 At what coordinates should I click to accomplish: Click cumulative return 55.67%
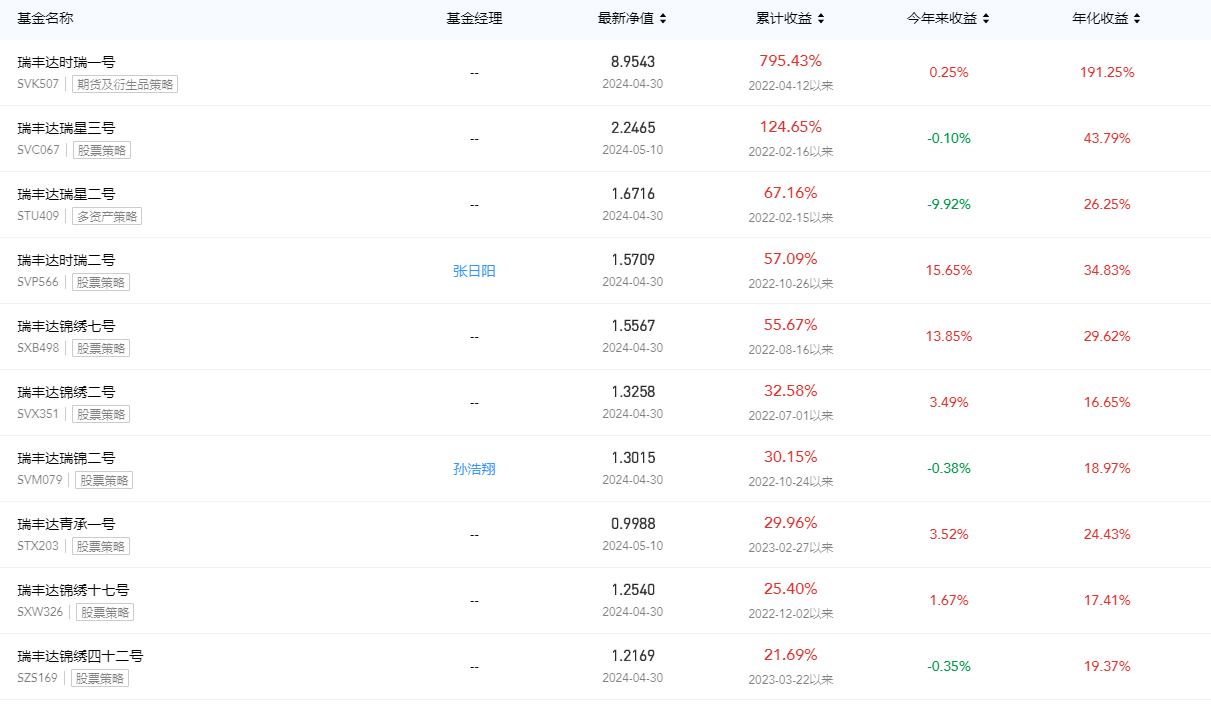(790, 325)
